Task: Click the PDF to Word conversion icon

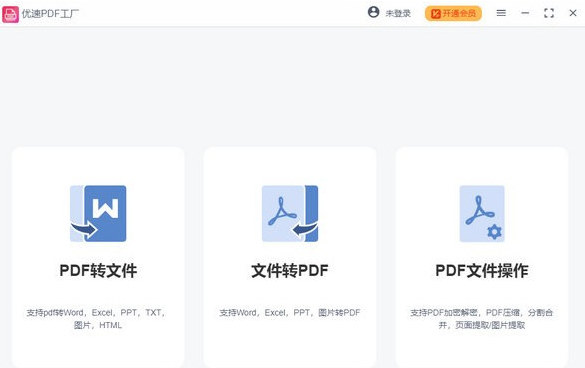Action: 98,213
